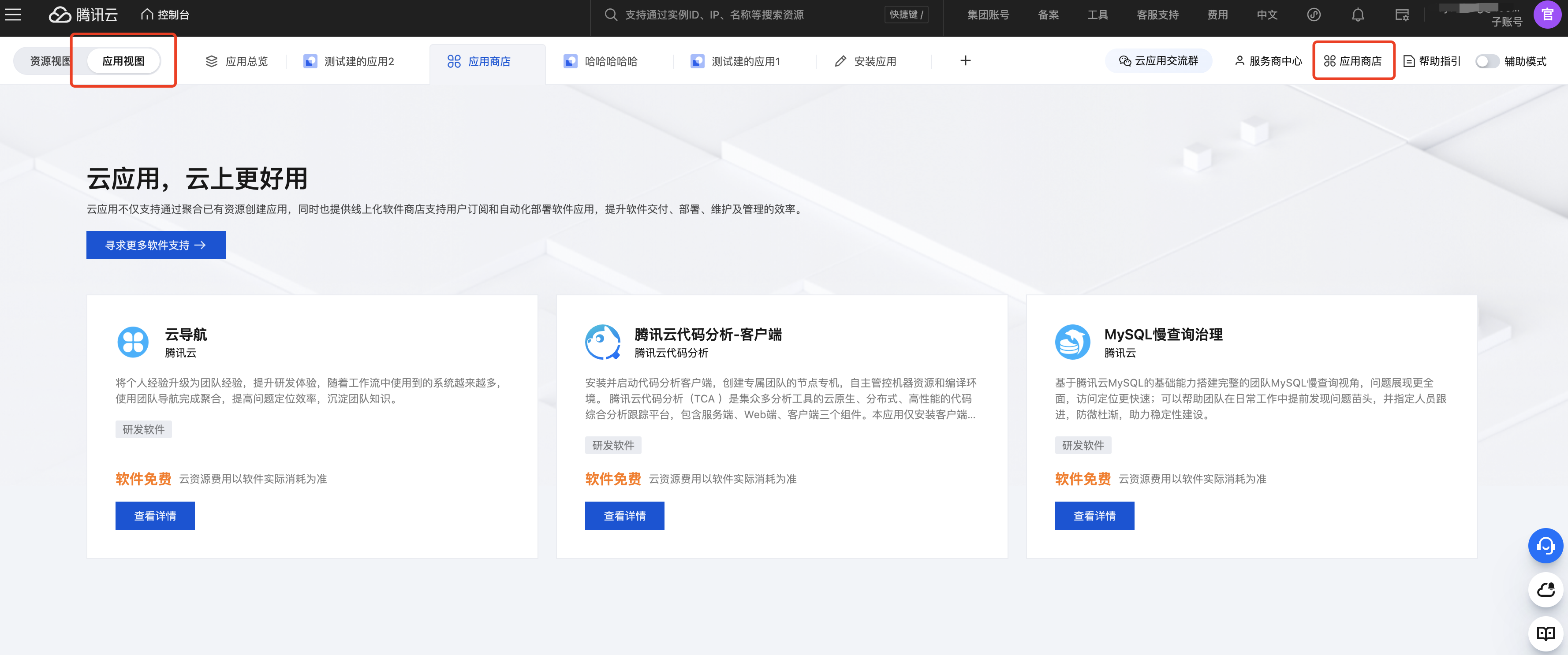
Task: Open the 客服支持 menu
Action: [1157, 15]
